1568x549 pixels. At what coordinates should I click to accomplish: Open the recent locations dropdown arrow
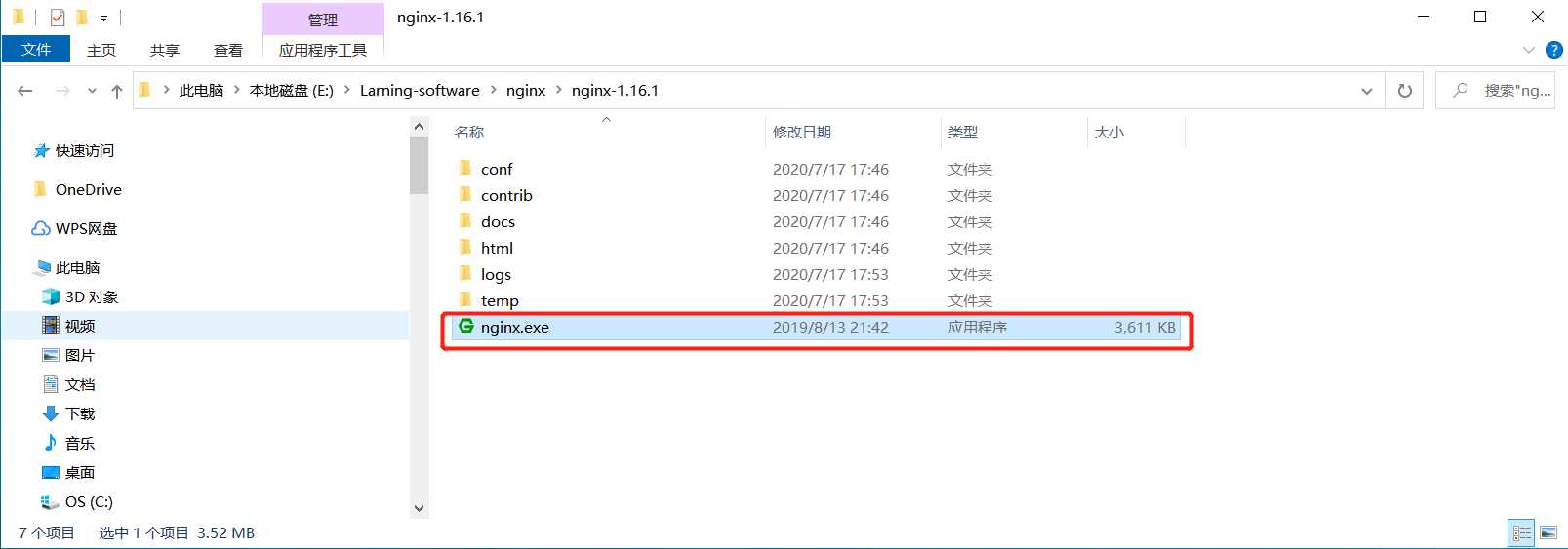92,91
